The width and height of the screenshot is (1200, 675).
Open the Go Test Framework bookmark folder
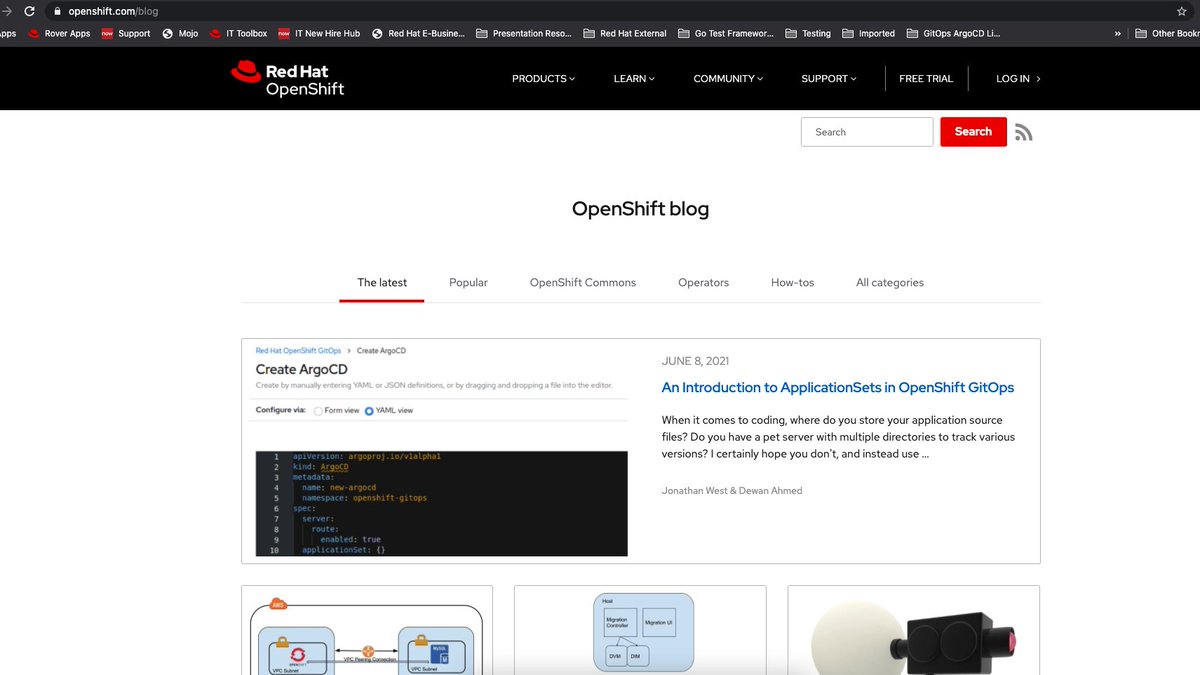point(726,33)
